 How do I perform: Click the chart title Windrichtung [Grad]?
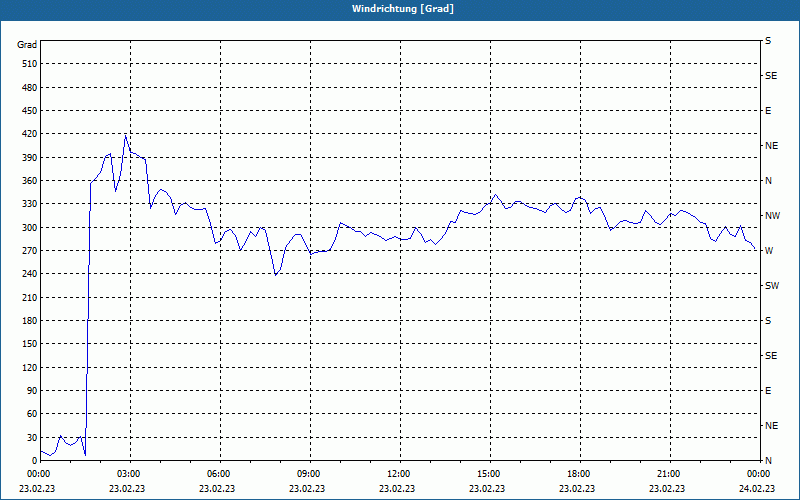coord(403,9)
